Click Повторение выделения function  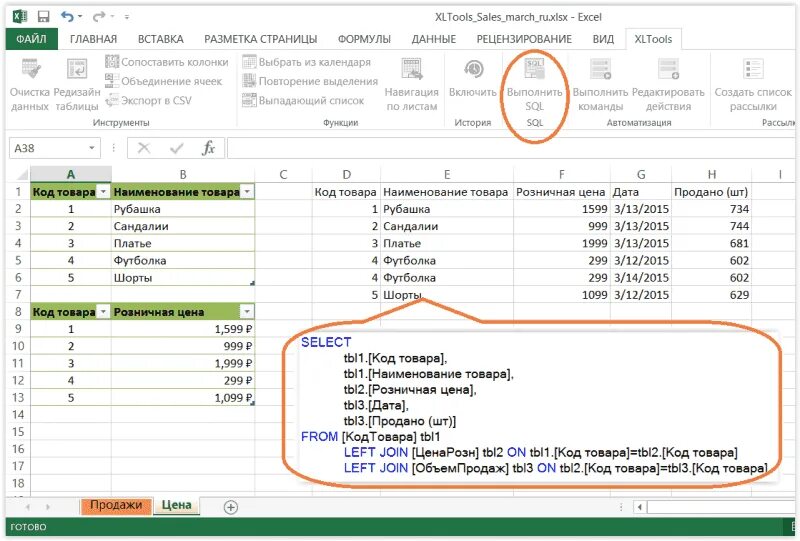tap(310, 81)
